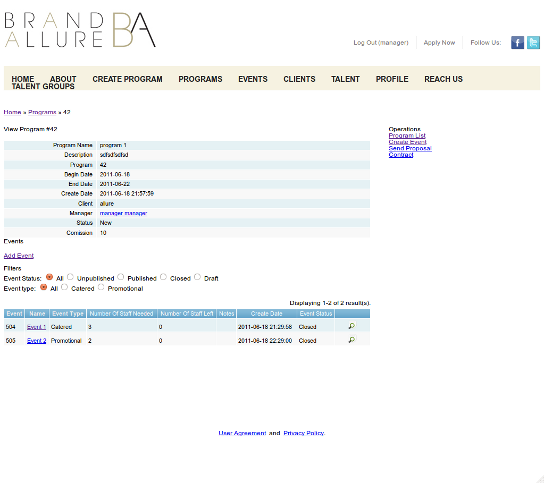Click the Brand Allure logo
Screen dimensions: 544x483
(80, 30)
